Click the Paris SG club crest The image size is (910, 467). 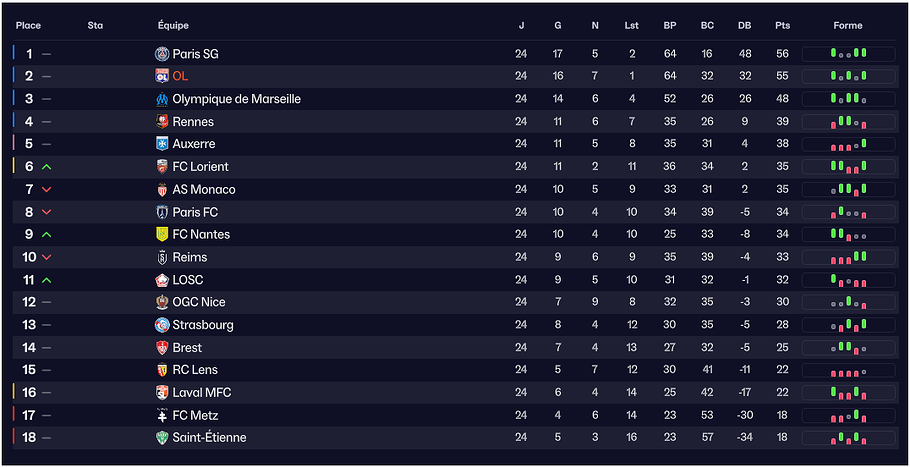(162, 54)
